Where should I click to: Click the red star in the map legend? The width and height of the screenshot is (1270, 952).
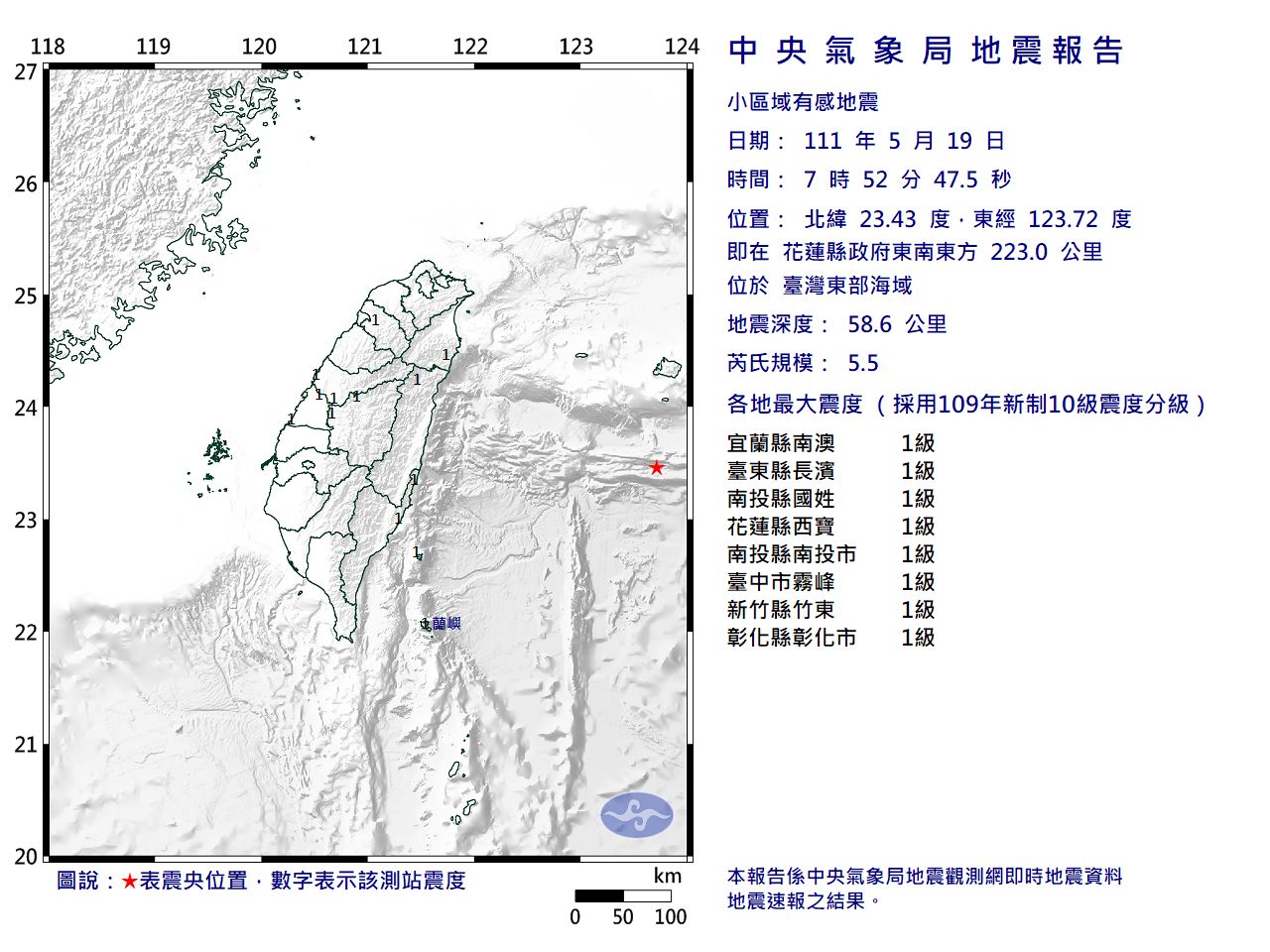pos(129,881)
